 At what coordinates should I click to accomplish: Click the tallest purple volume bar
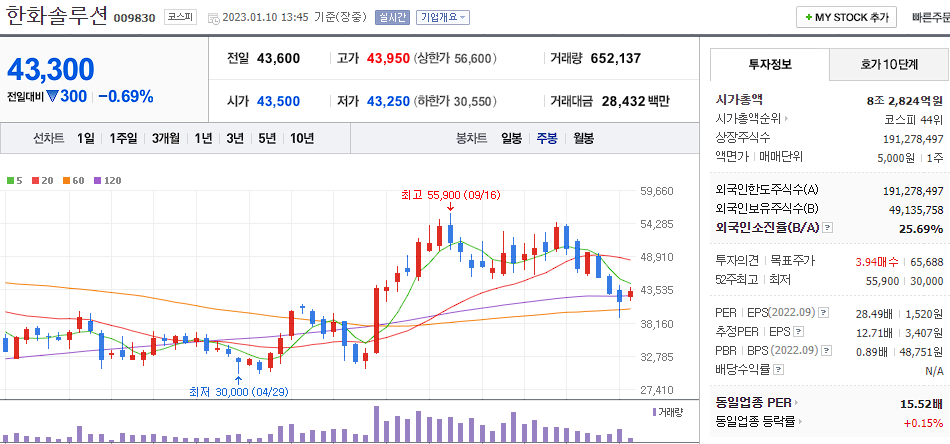[376, 423]
